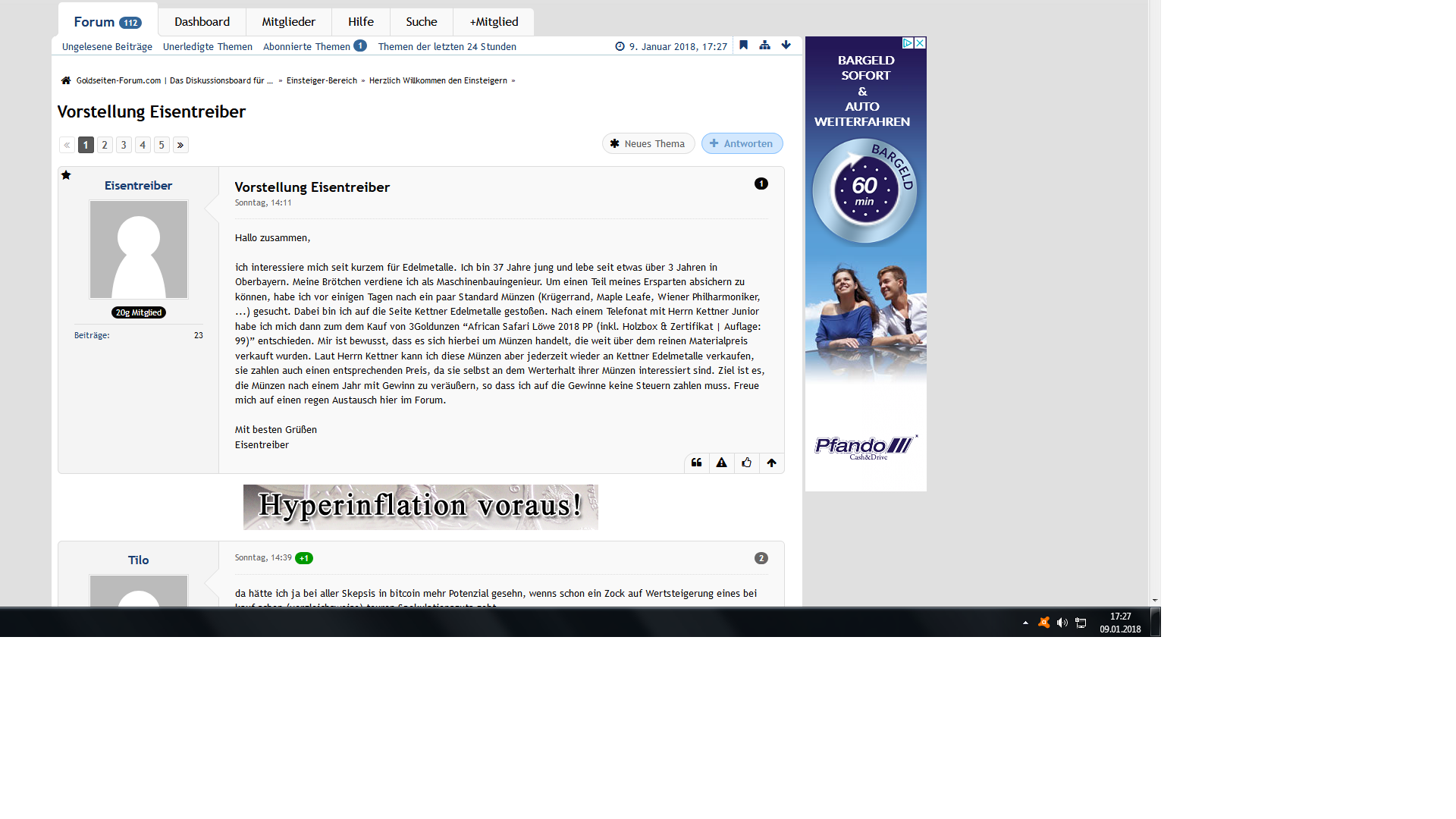Like the first post with the thumbs-up icon

746,463
